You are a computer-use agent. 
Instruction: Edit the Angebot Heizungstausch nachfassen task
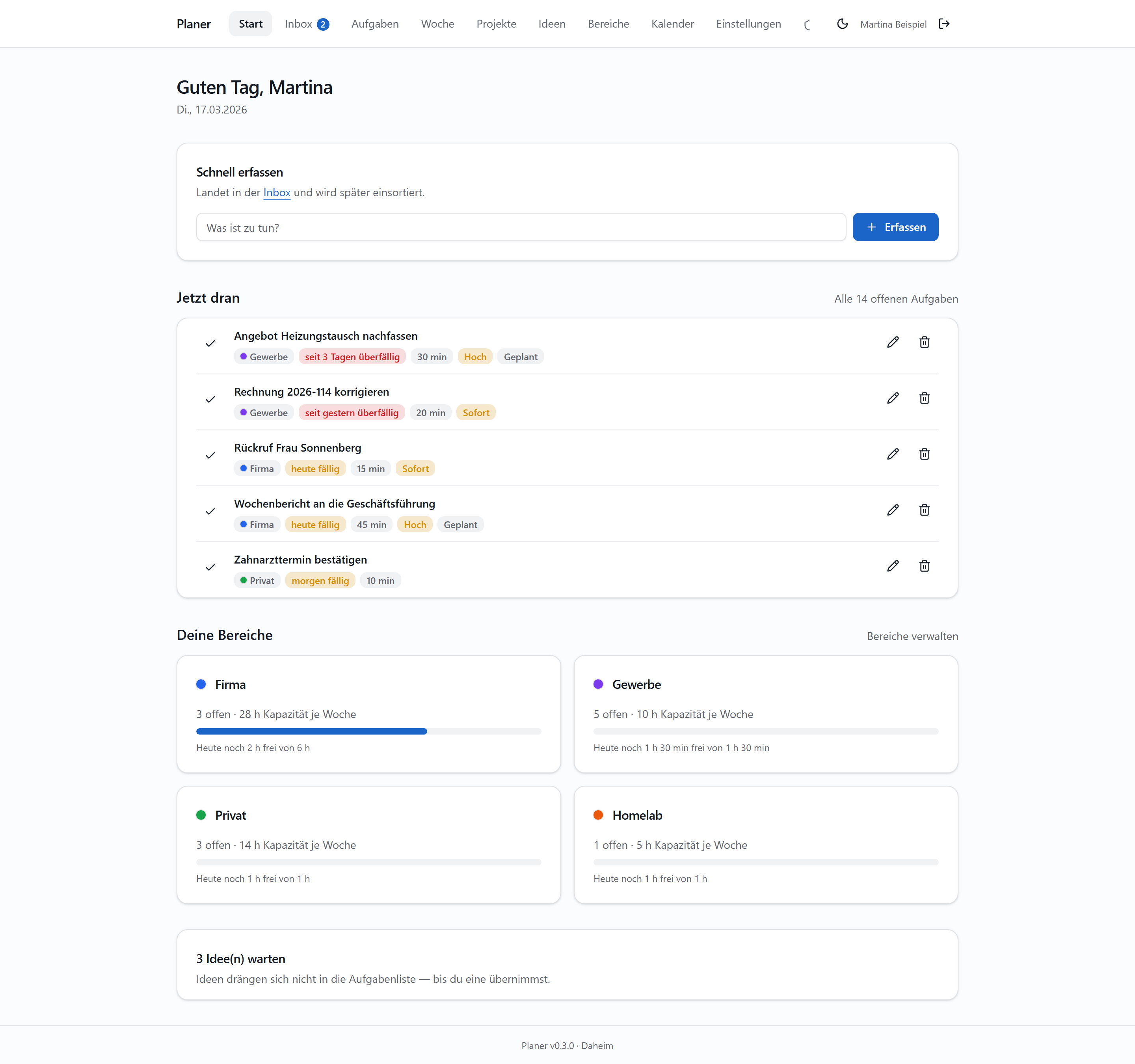(893, 342)
